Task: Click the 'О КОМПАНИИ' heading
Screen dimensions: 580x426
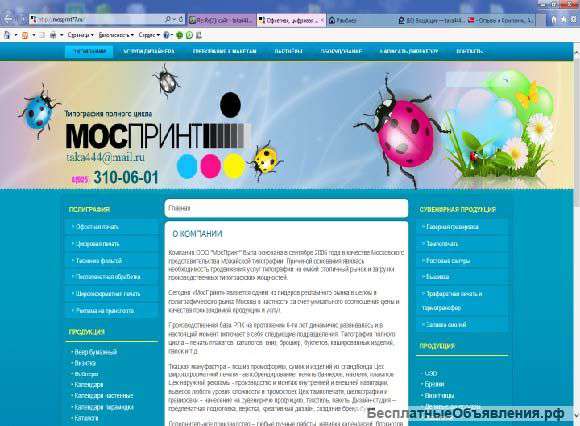Action: click(x=198, y=234)
